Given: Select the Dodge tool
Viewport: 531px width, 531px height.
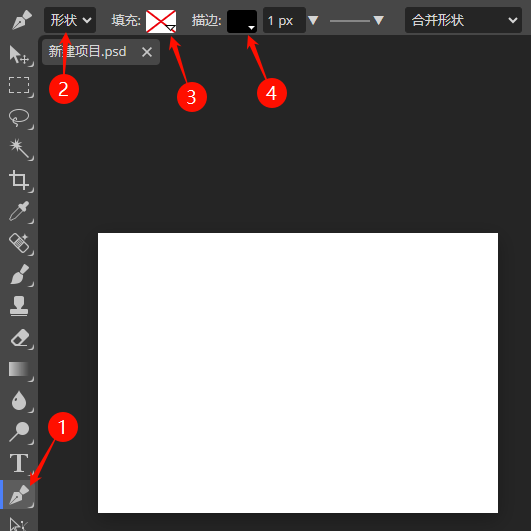Looking at the screenshot, I should pos(20,432).
